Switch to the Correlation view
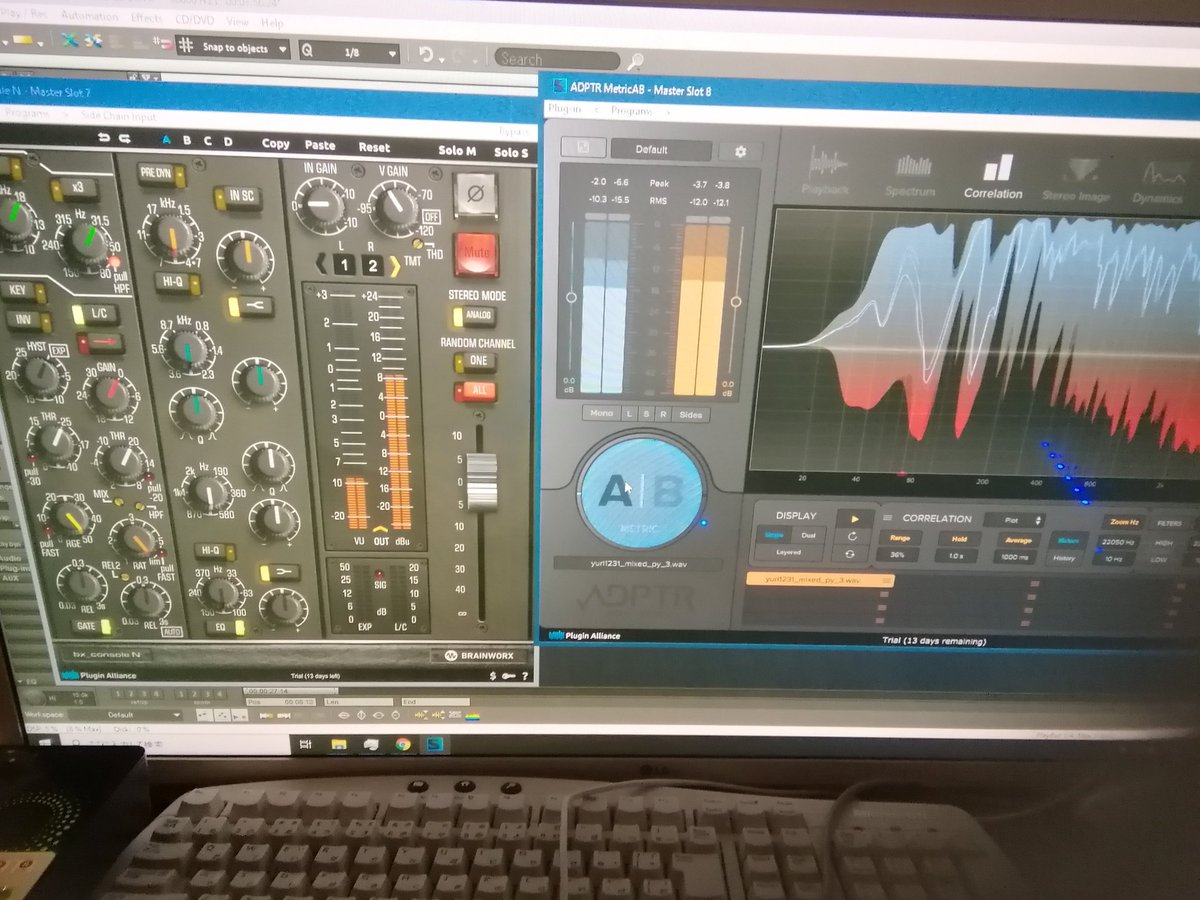Viewport: 1200px width, 900px height. click(x=992, y=177)
